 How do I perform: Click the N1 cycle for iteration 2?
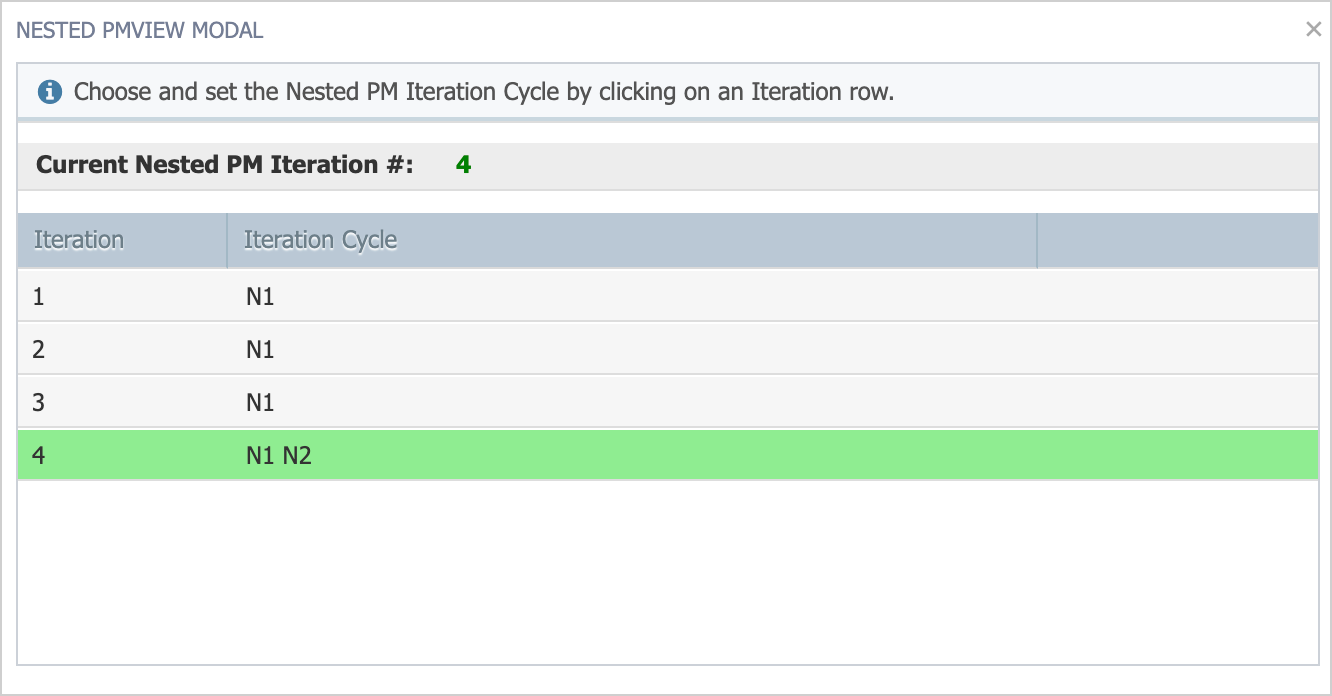tap(260, 349)
